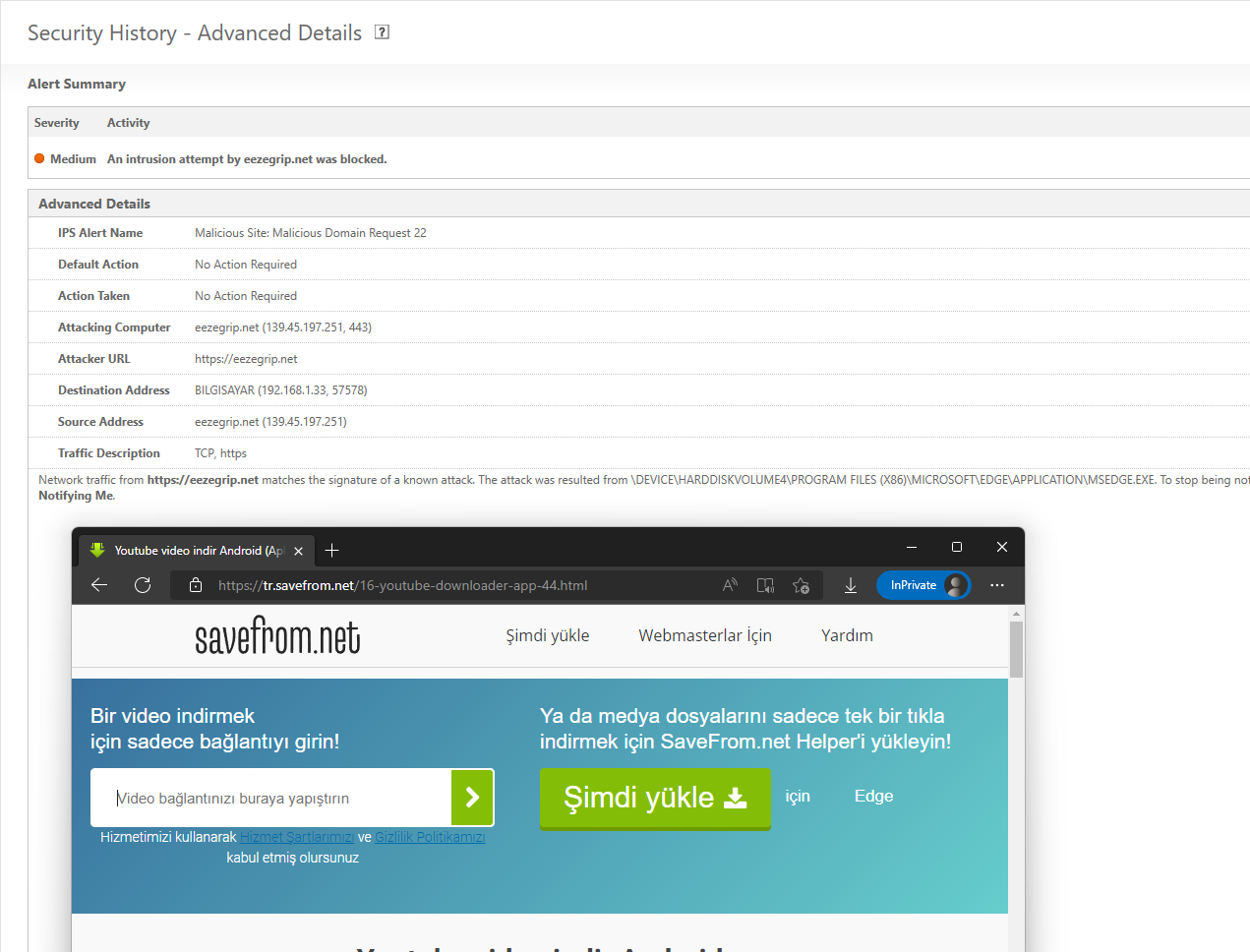The image size is (1250, 952).
Task: Click the savefrom.net logo
Action: (x=277, y=635)
